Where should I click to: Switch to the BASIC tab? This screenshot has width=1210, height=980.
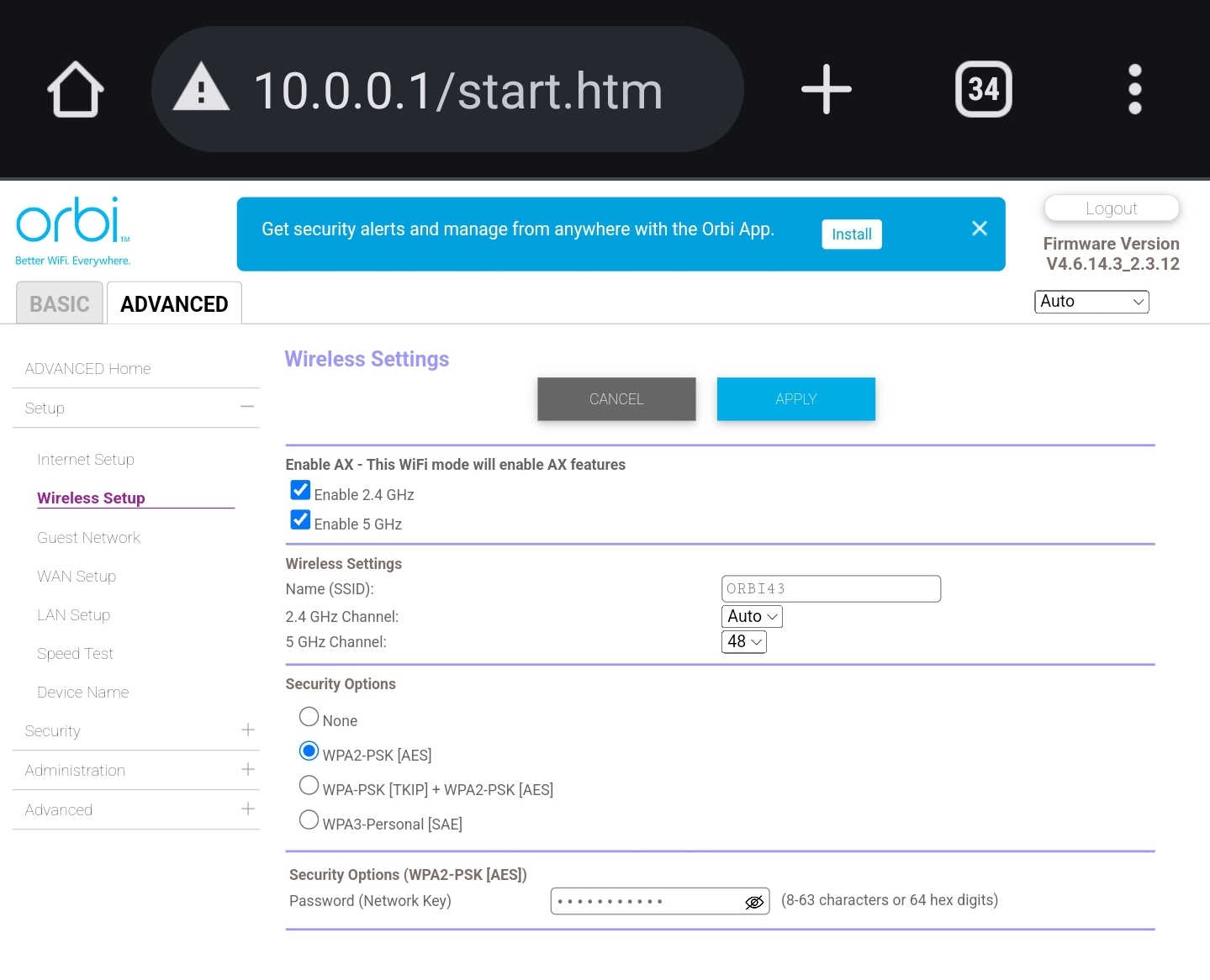[x=60, y=303]
